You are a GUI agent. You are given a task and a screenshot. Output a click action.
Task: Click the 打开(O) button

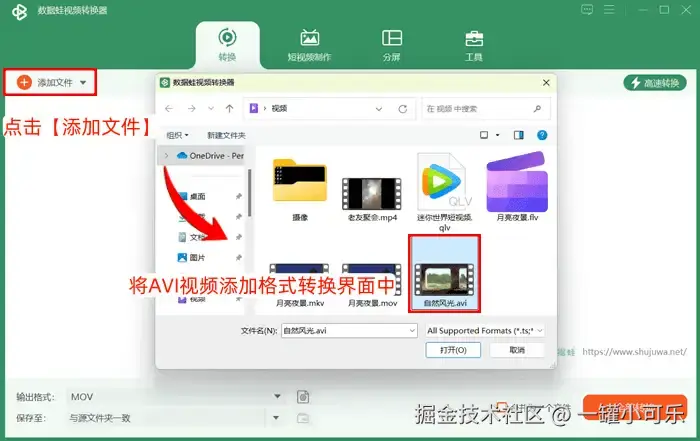coord(453,350)
